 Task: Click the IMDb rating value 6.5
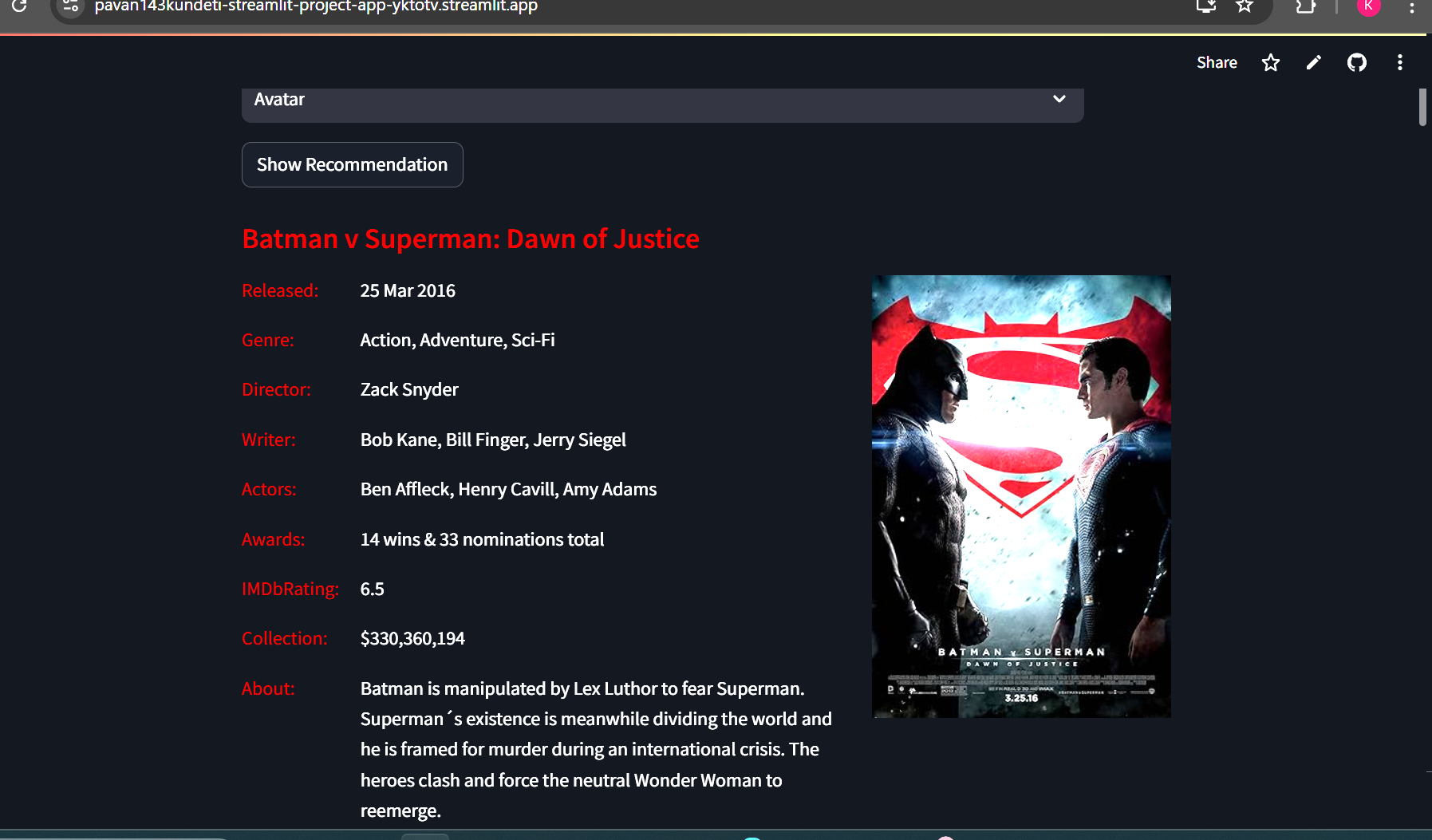click(372, 590)
